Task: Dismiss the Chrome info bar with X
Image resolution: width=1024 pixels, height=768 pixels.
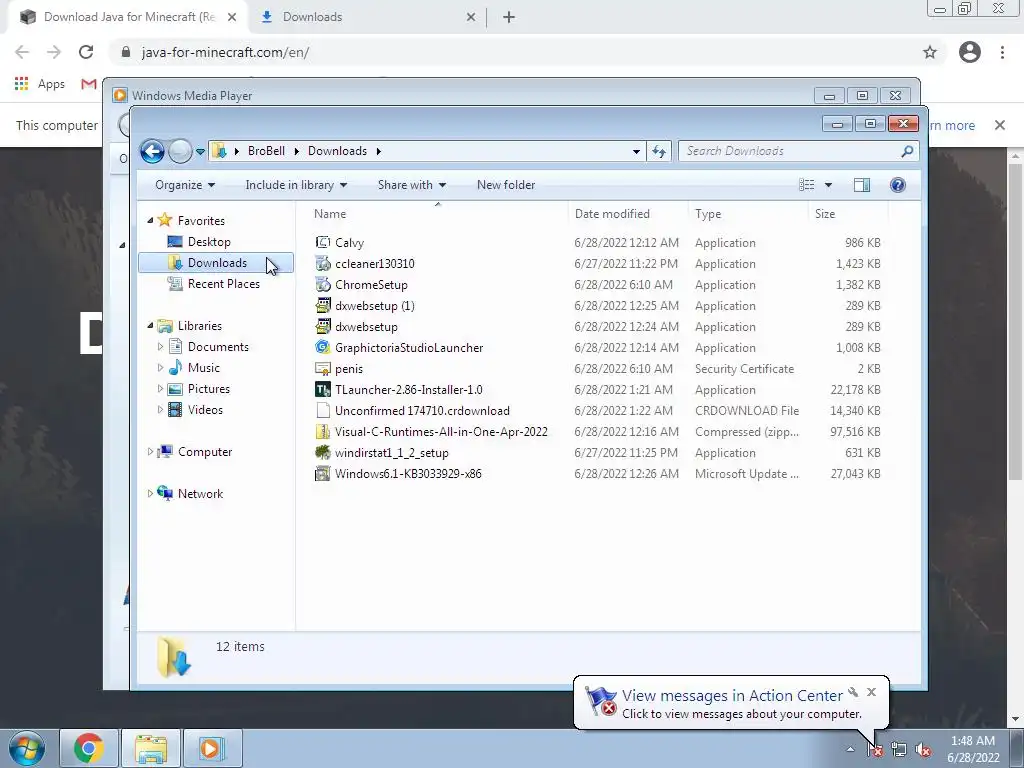Action: click(x=1000, y=125)
